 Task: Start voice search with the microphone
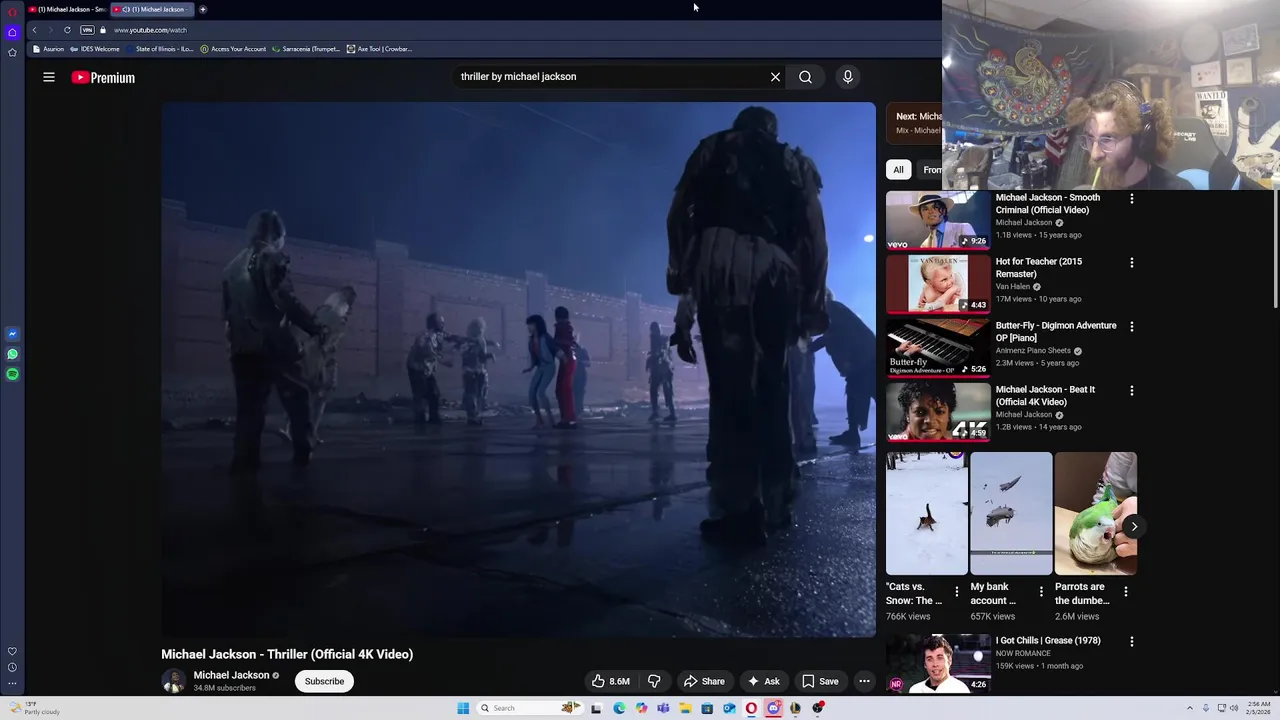(848, 77)
